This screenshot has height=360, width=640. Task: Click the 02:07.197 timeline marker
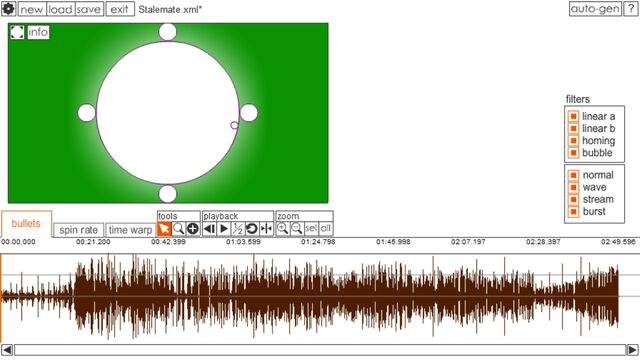[468, 242]
